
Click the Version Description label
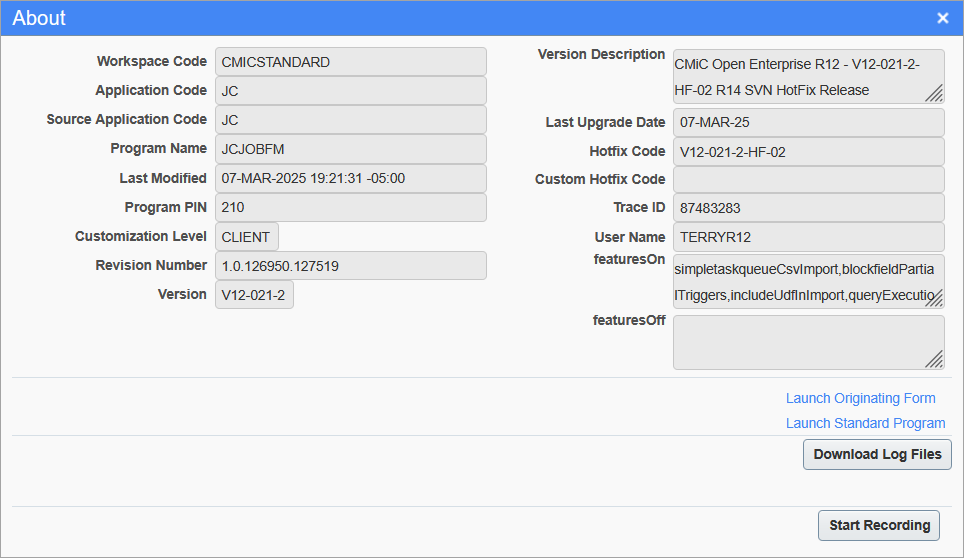(601, 54)
